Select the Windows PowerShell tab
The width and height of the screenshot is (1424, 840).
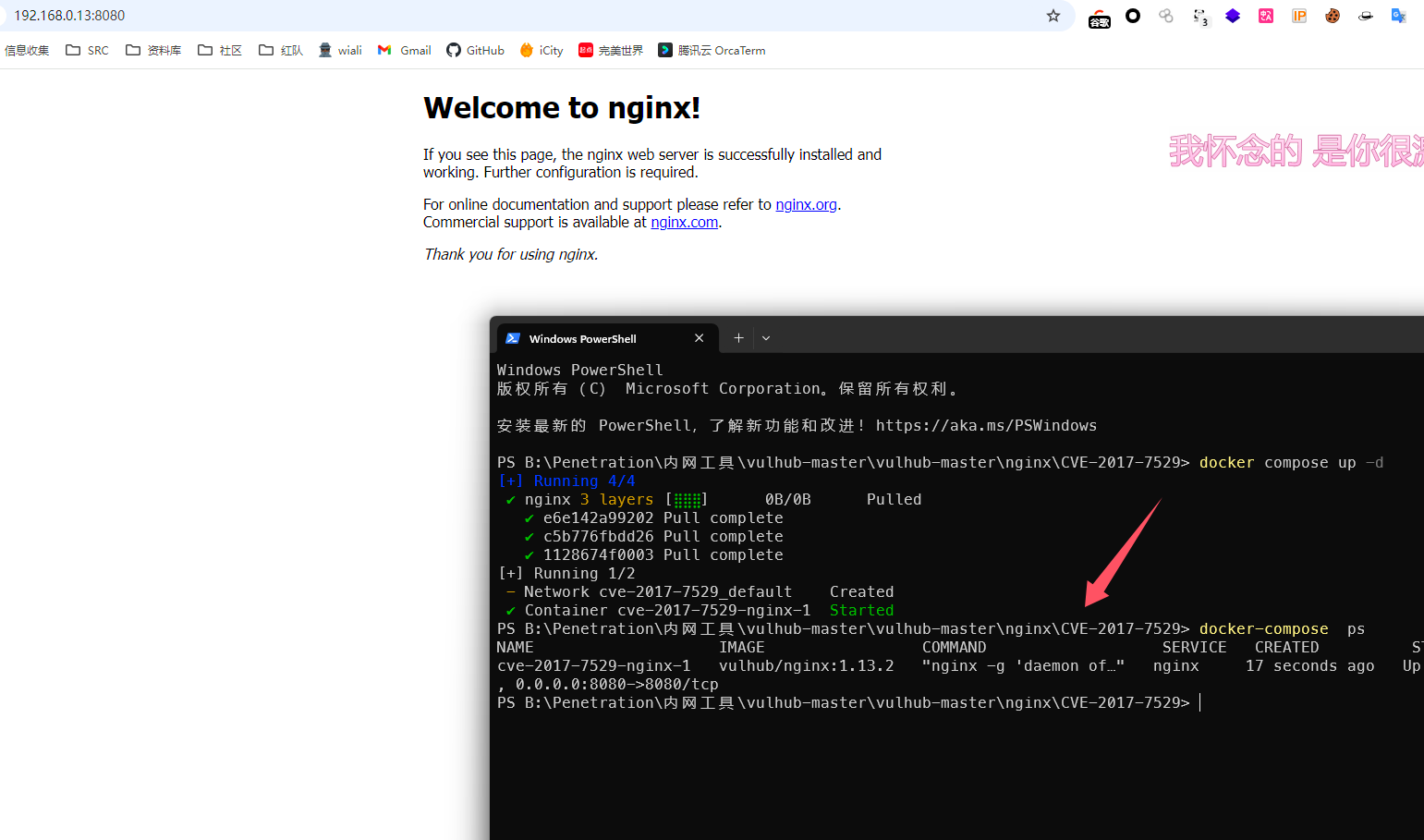[x=591, y=338]
